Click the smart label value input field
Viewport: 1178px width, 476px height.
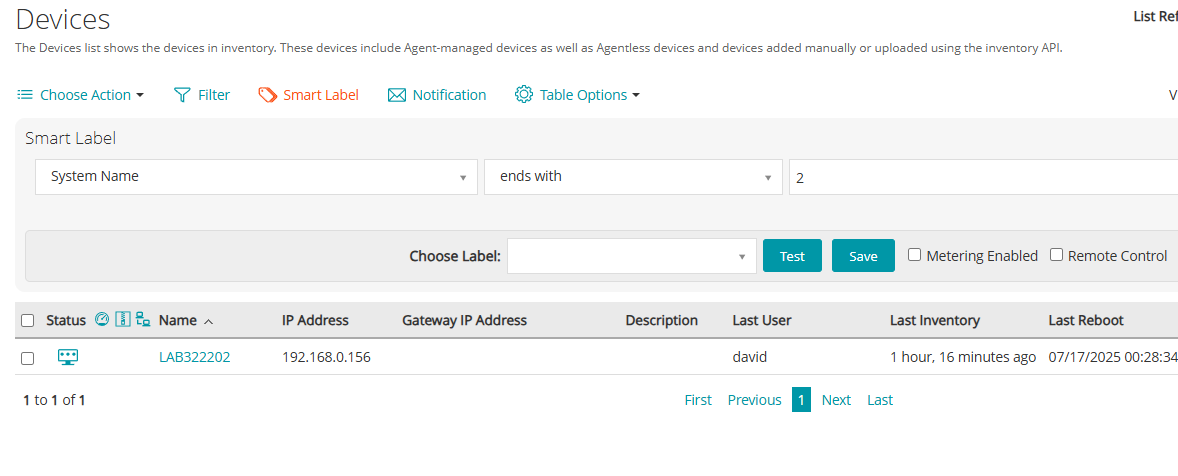point(980,177)
